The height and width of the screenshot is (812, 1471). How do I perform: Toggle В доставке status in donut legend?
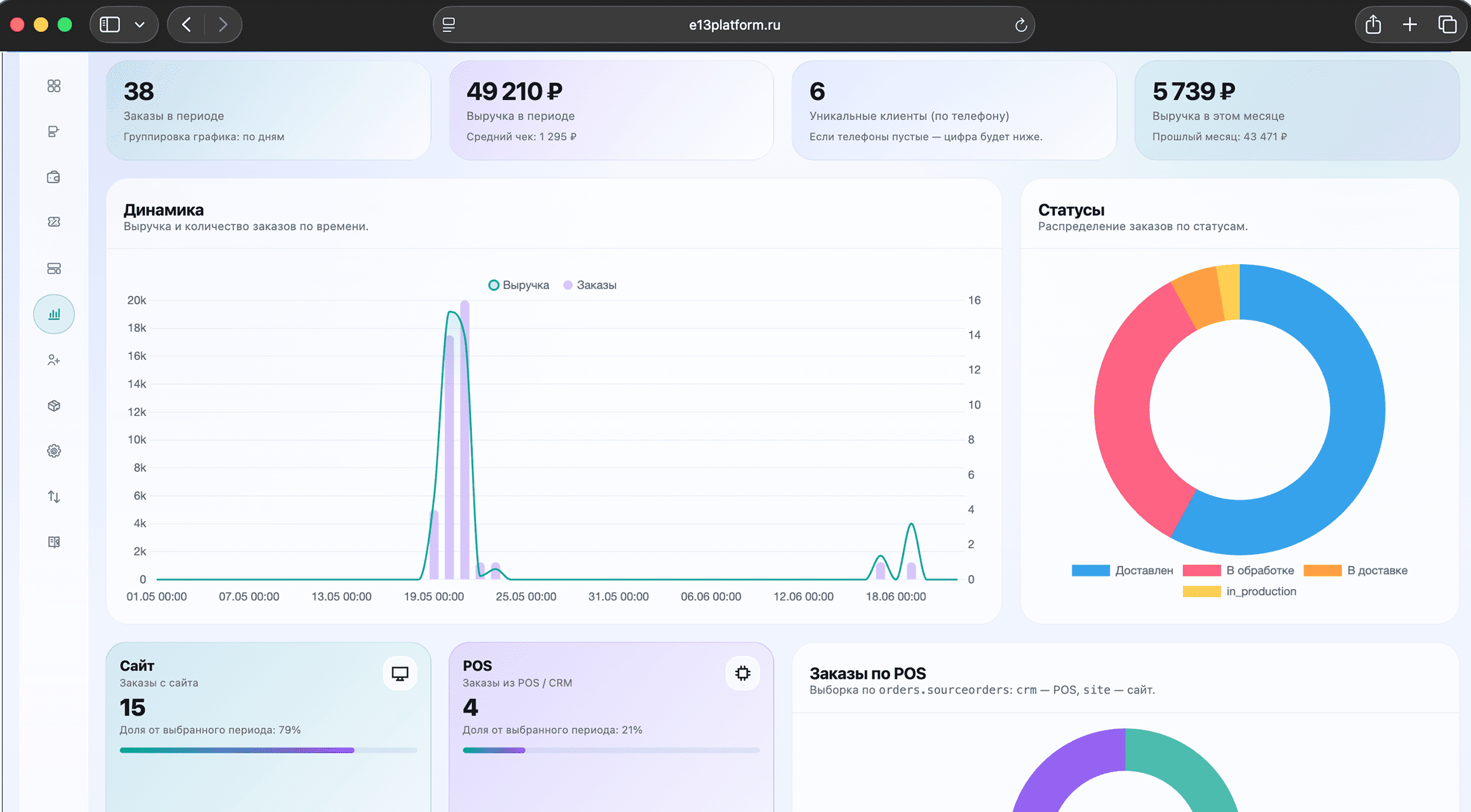(x=1356, y=571)
